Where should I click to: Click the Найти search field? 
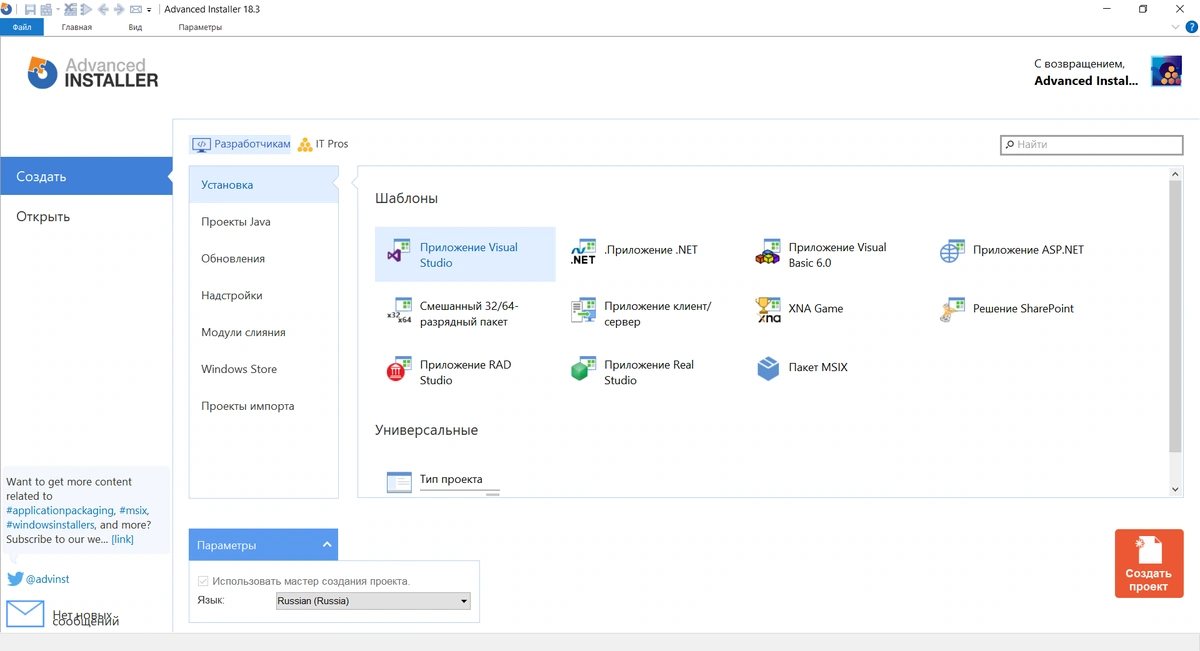1092,144
